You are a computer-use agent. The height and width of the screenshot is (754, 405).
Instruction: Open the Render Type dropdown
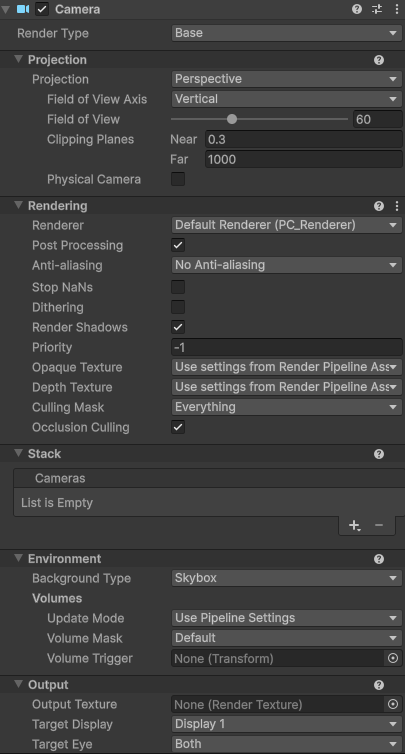click(x=287, y=33)
